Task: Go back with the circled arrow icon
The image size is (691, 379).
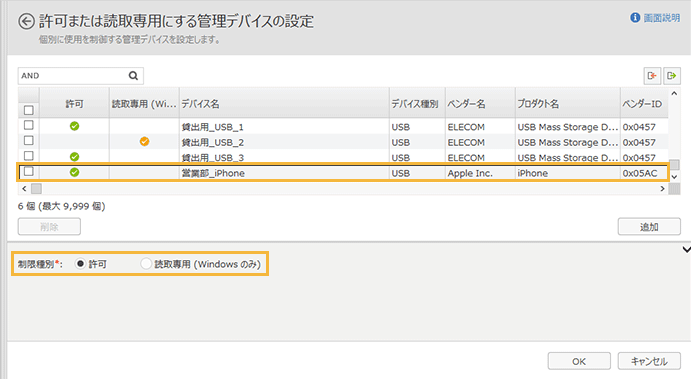Action: coord(26,21)
